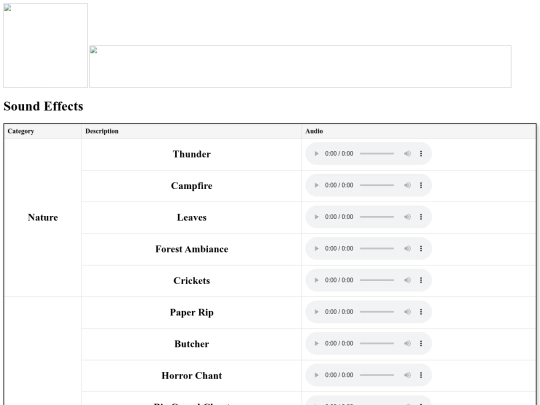Open more options for Horror Chant audio
The image size is (540, 405).
421,375
